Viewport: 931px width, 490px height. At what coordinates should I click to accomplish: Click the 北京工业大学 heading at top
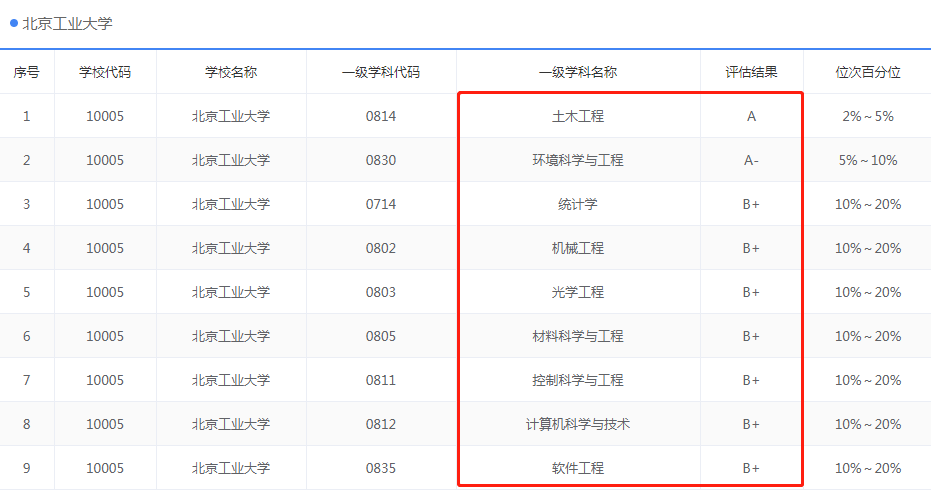tap(67, 24)
